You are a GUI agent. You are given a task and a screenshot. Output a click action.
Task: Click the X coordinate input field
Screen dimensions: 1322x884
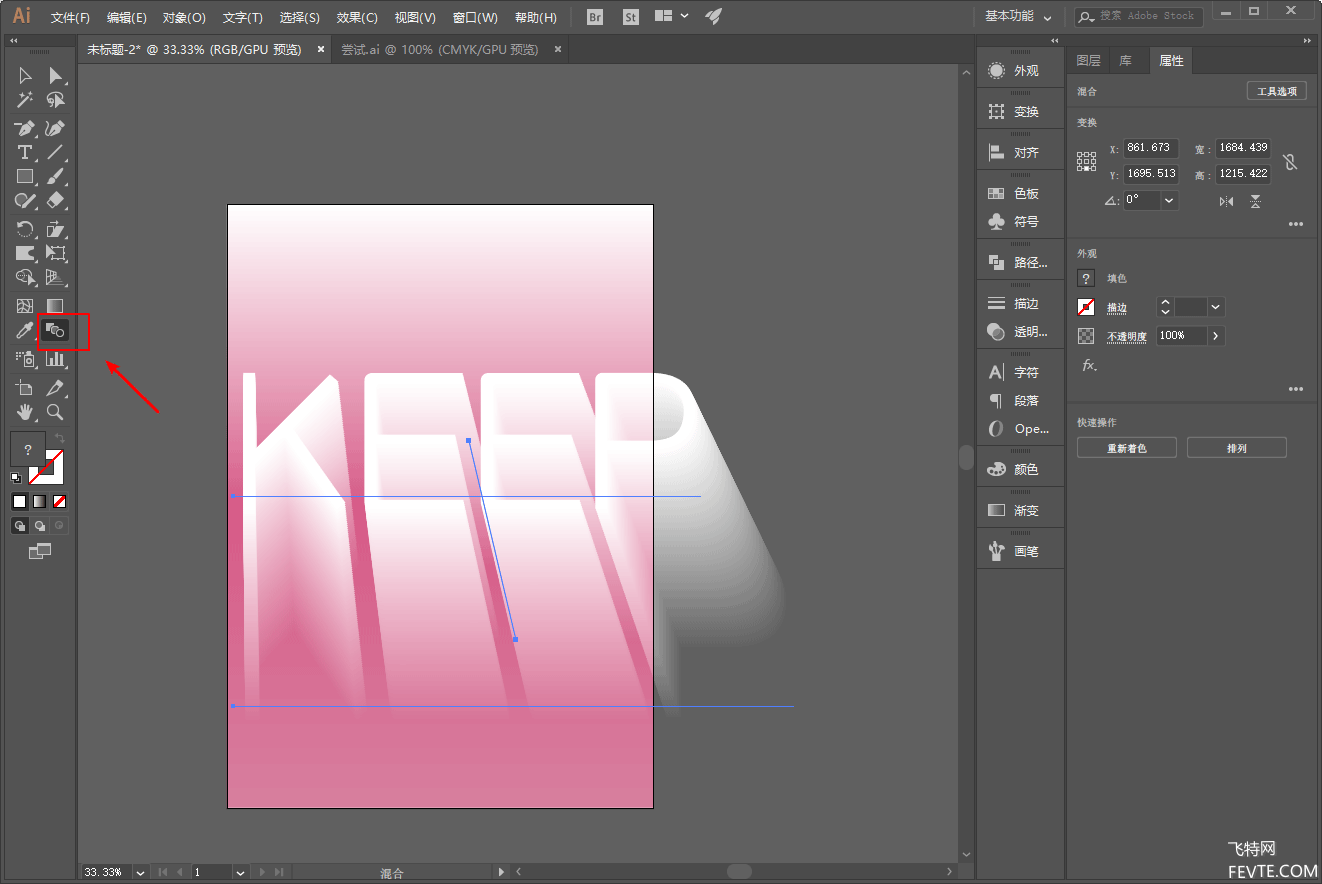[1150, 148]
